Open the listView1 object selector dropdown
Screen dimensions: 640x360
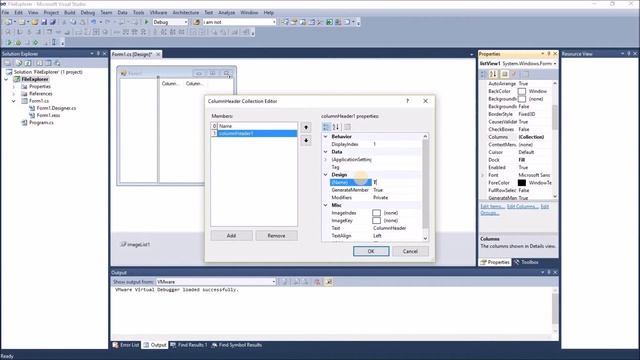click(x=555, y=64)
